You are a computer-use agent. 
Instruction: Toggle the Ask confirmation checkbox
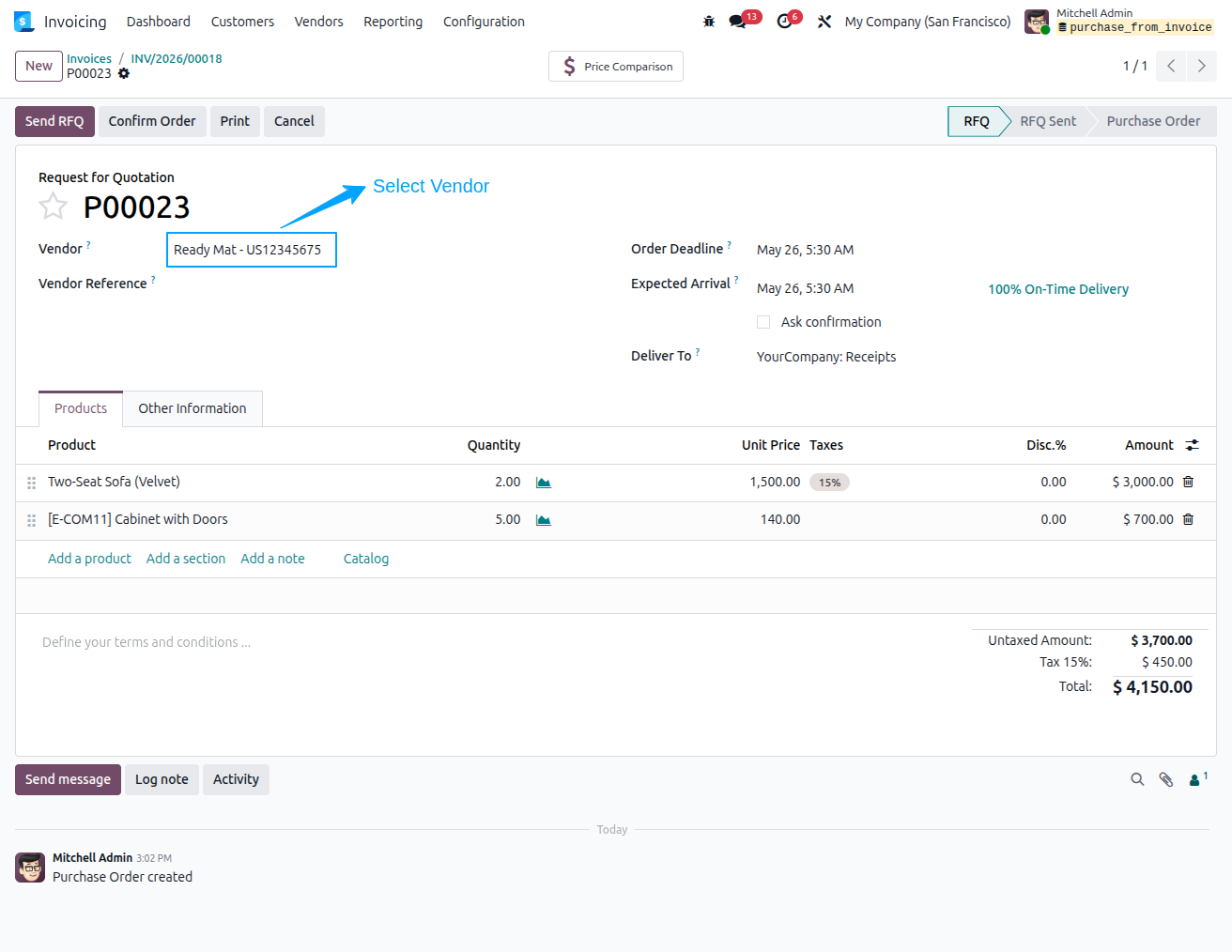pos(763,322)
